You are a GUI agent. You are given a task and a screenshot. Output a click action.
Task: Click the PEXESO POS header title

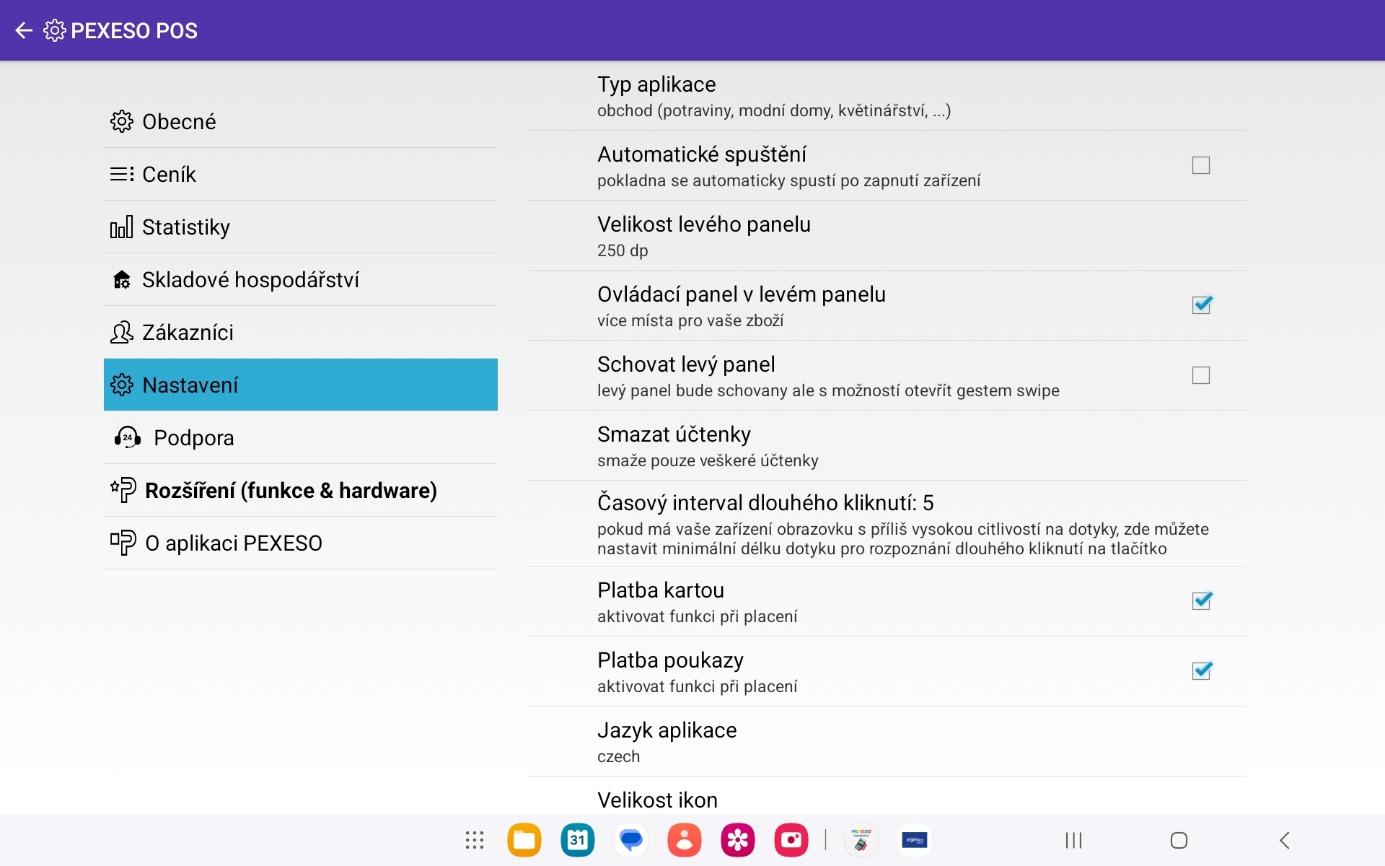134,31
